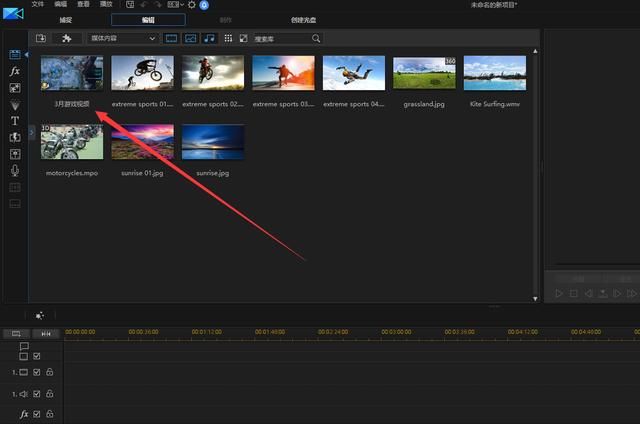The image size is (640, 424).
Task: Click the import media icon
Action: [41, 38]
